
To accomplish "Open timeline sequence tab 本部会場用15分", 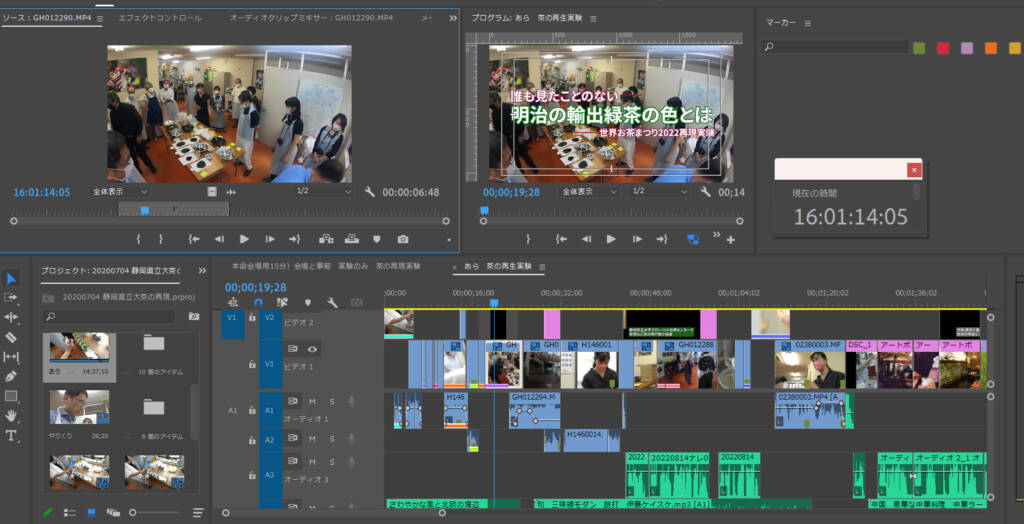I will [326, 267].
